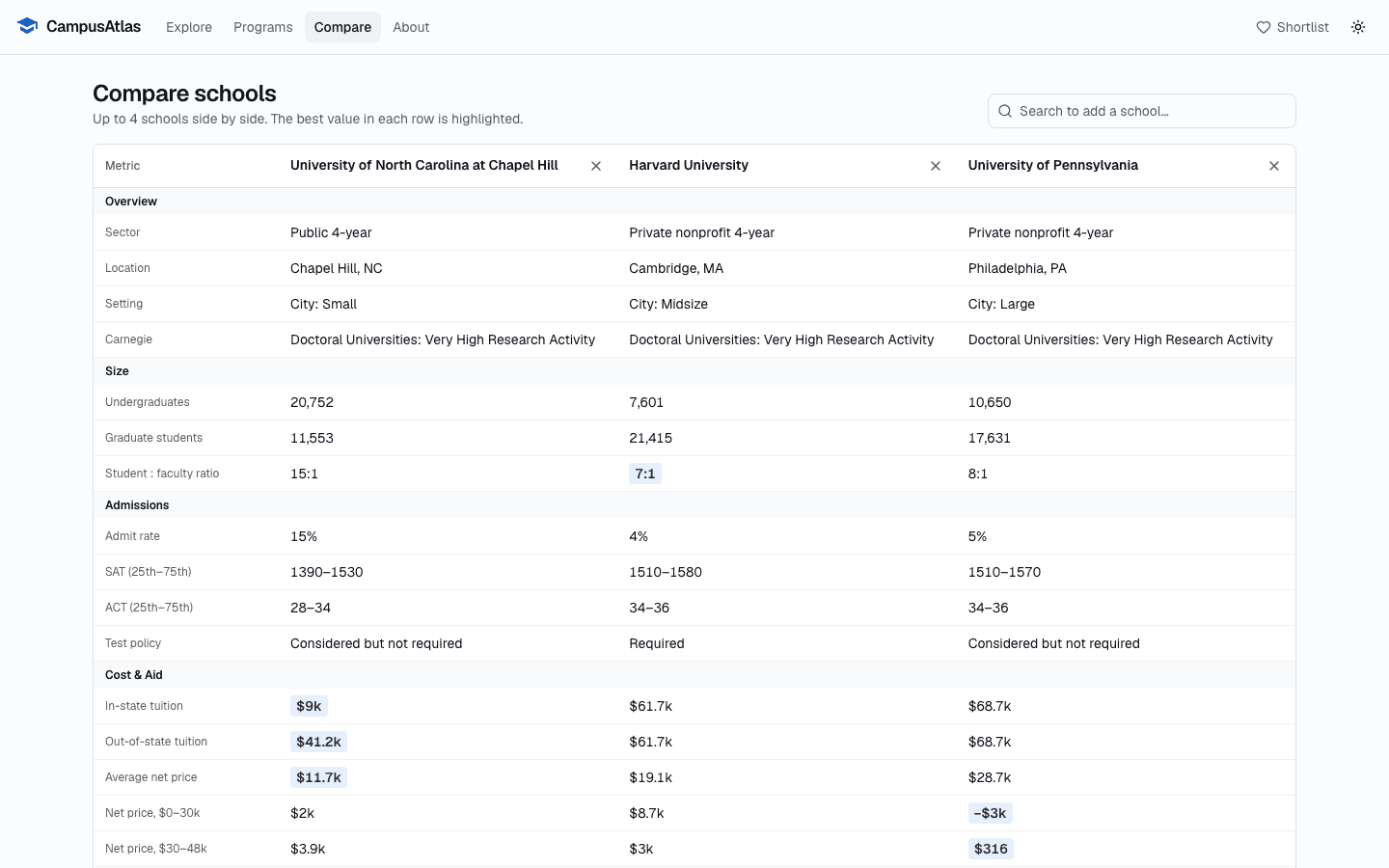Click City: Large setting value
The image size is (1389, 868).
[x=1001, y=304]
